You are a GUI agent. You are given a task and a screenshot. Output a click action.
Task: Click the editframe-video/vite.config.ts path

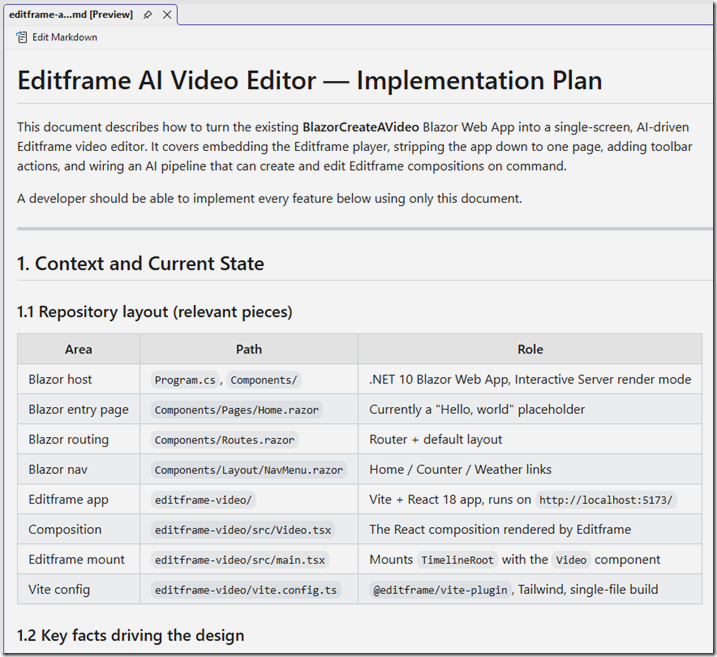[x=246, y=590]
